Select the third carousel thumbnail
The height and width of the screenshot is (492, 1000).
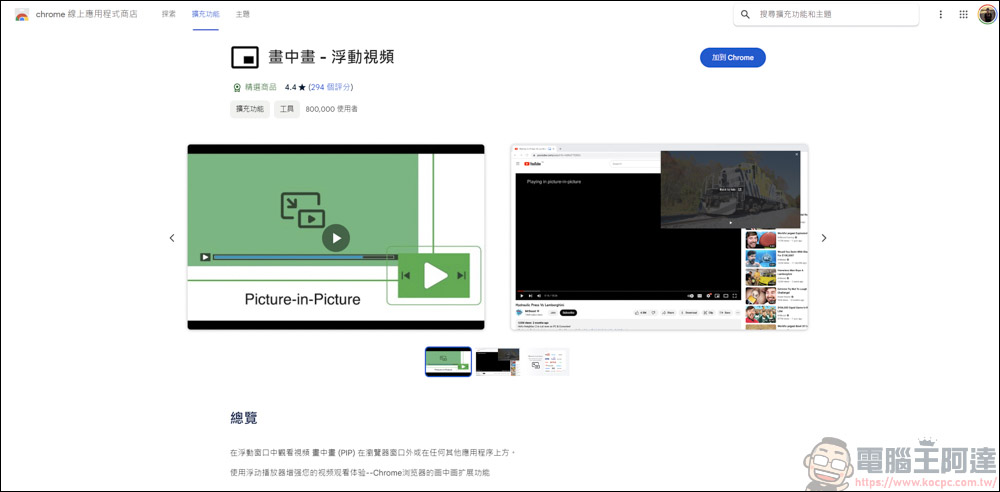[x=547, y=362]
